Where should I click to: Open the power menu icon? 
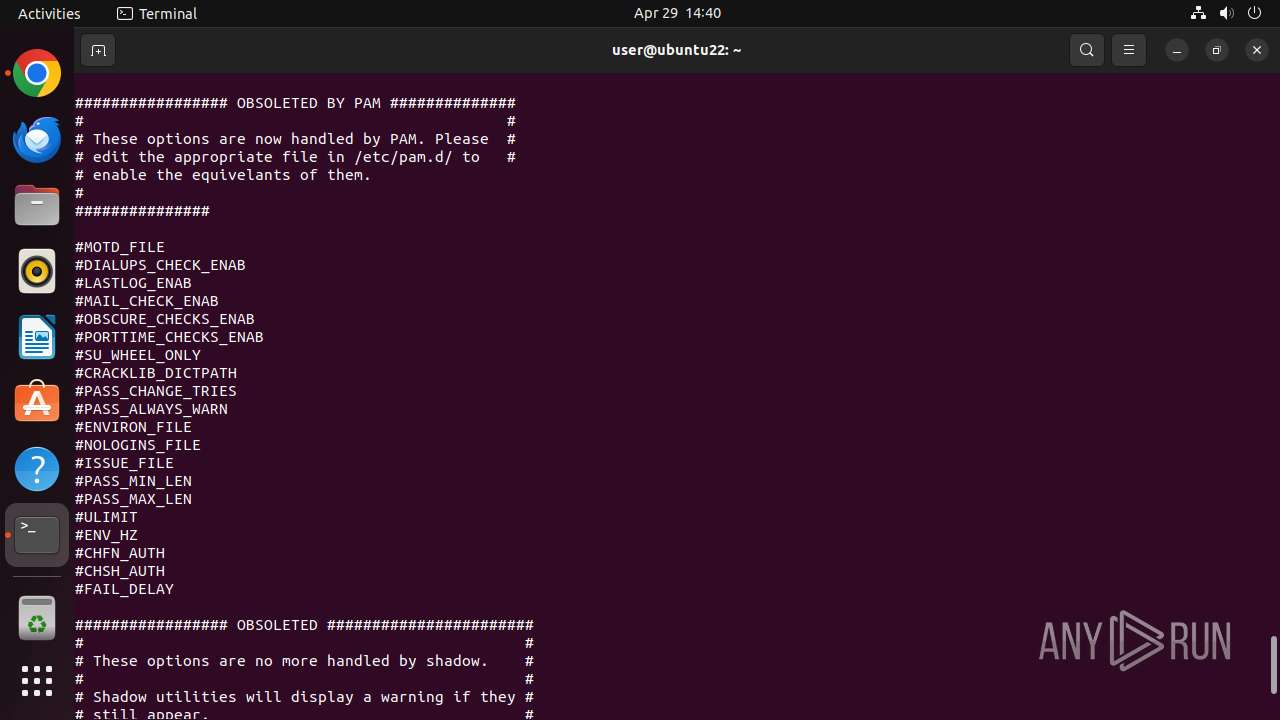pyautogui.click(x=1256, y=13)
